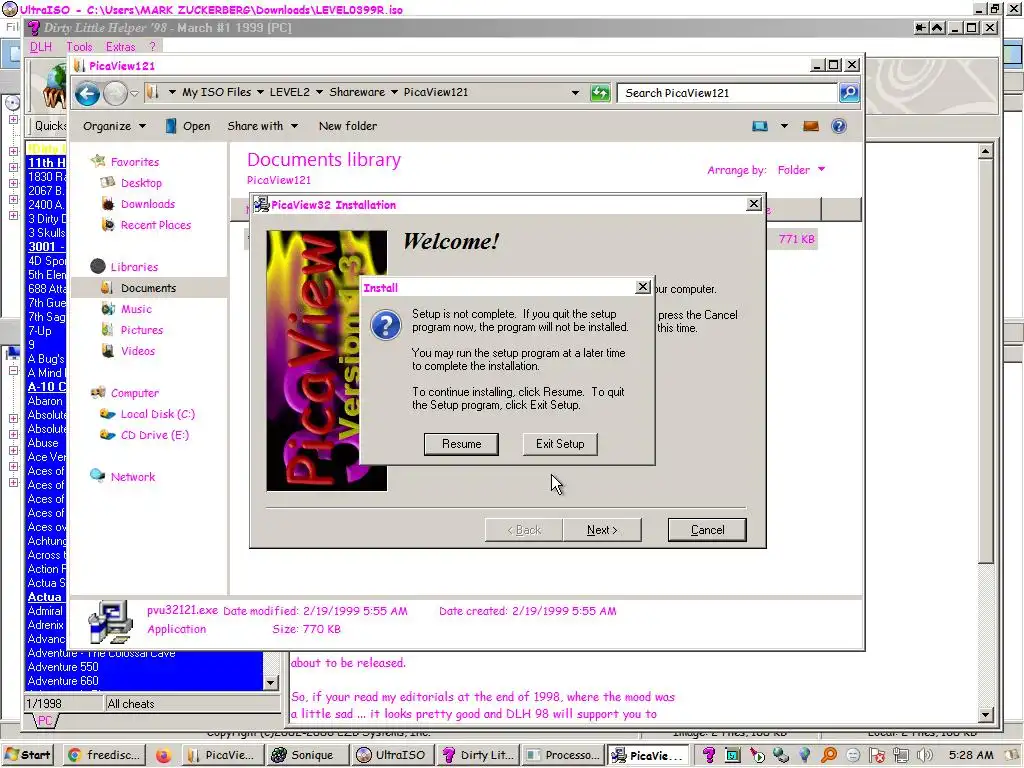Switch to UltraISO taskbar button
Screen dimensions: 1024x768
392,755
